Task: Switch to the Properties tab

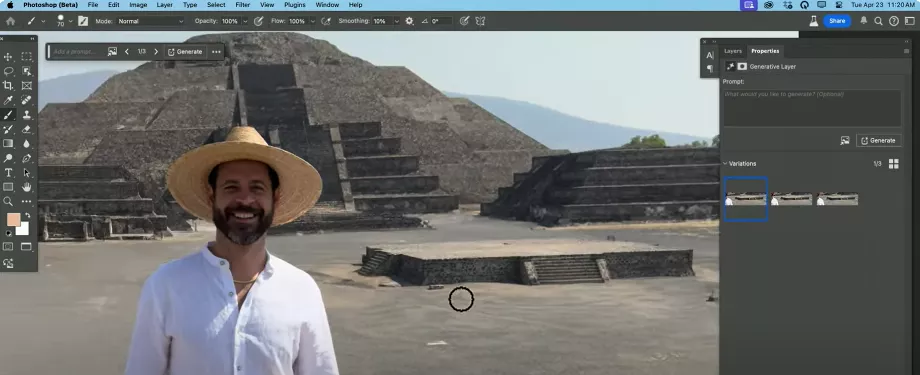Action: pyautogui.click(x=765, y=51)
